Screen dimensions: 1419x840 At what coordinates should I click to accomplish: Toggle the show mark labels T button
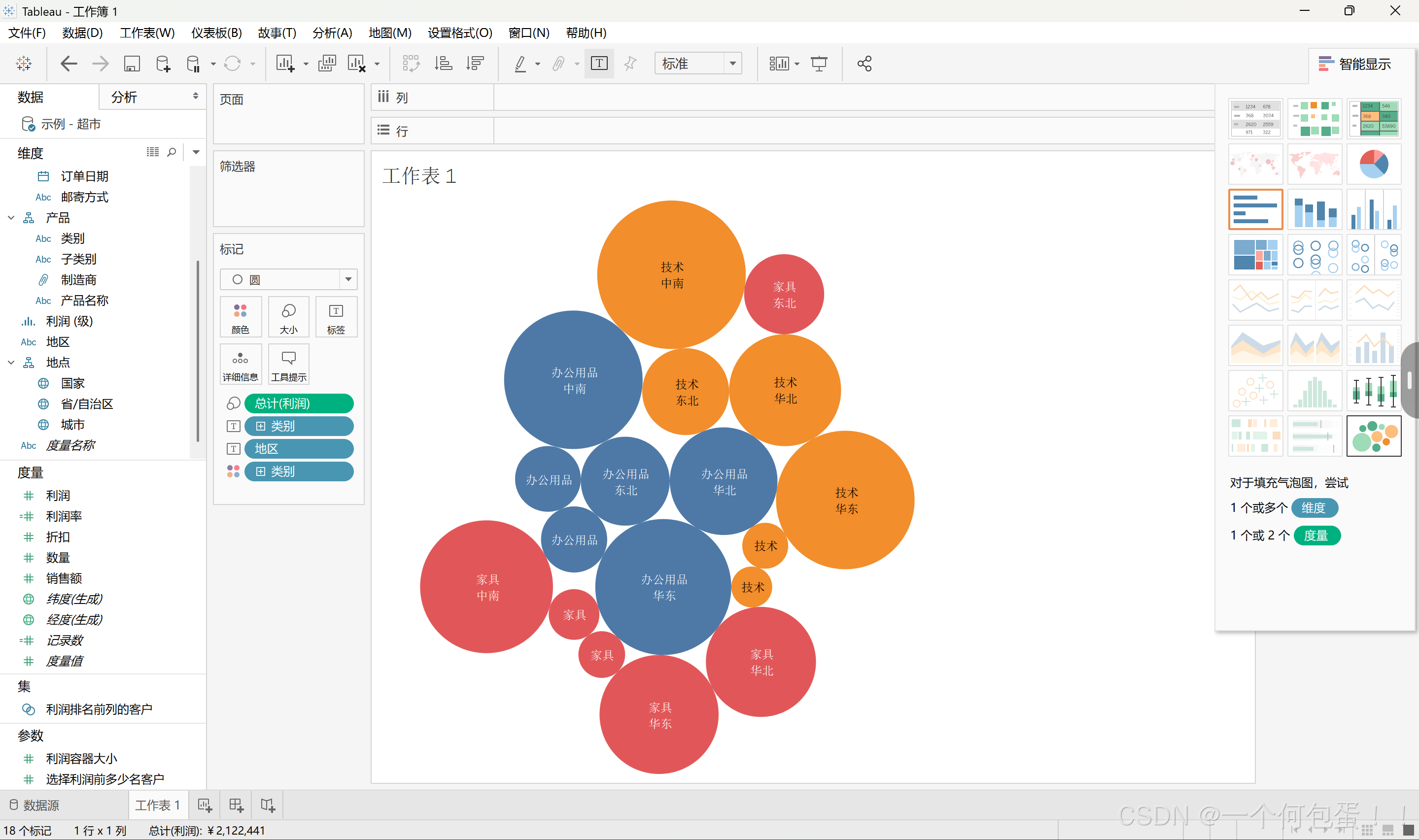599,64
